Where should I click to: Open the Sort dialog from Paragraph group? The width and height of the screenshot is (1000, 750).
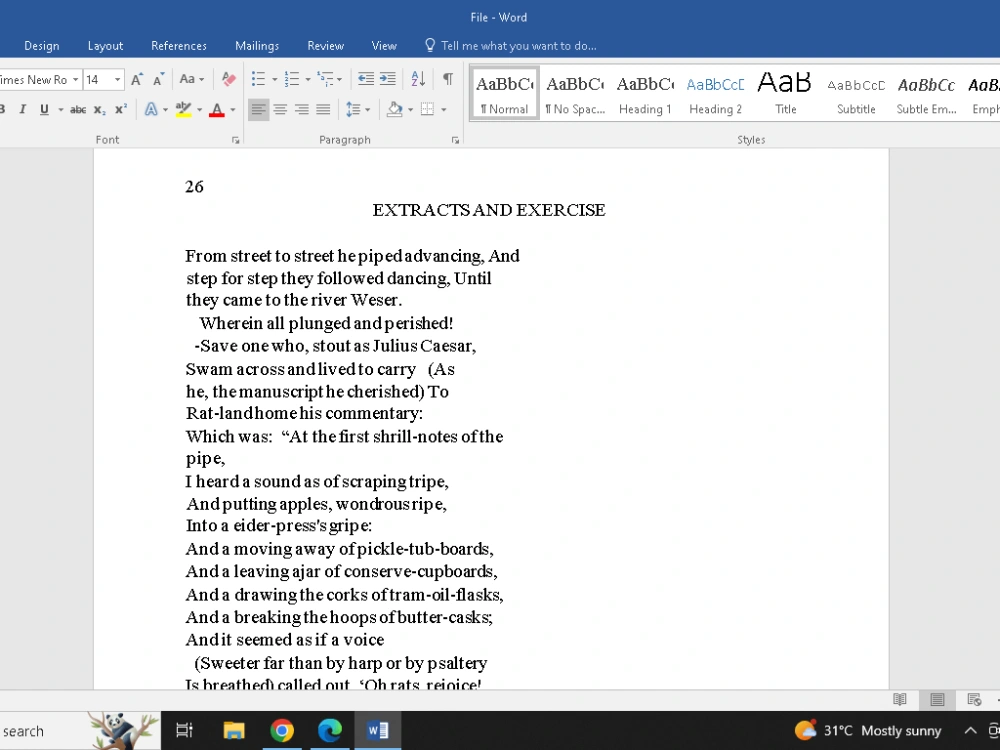418,79
